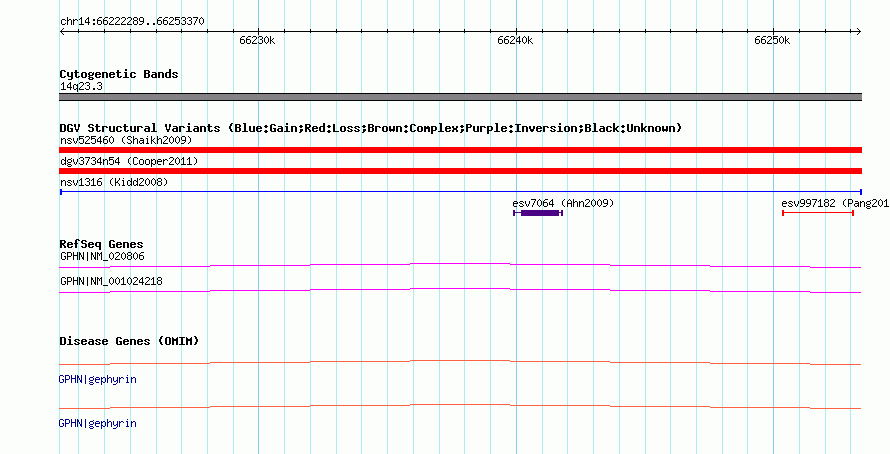Image resolution: width=890 pixels, height=454 pixels.
Task: Click the GPHN|NM_001024218 transcript label
Action: click(111, 281)
